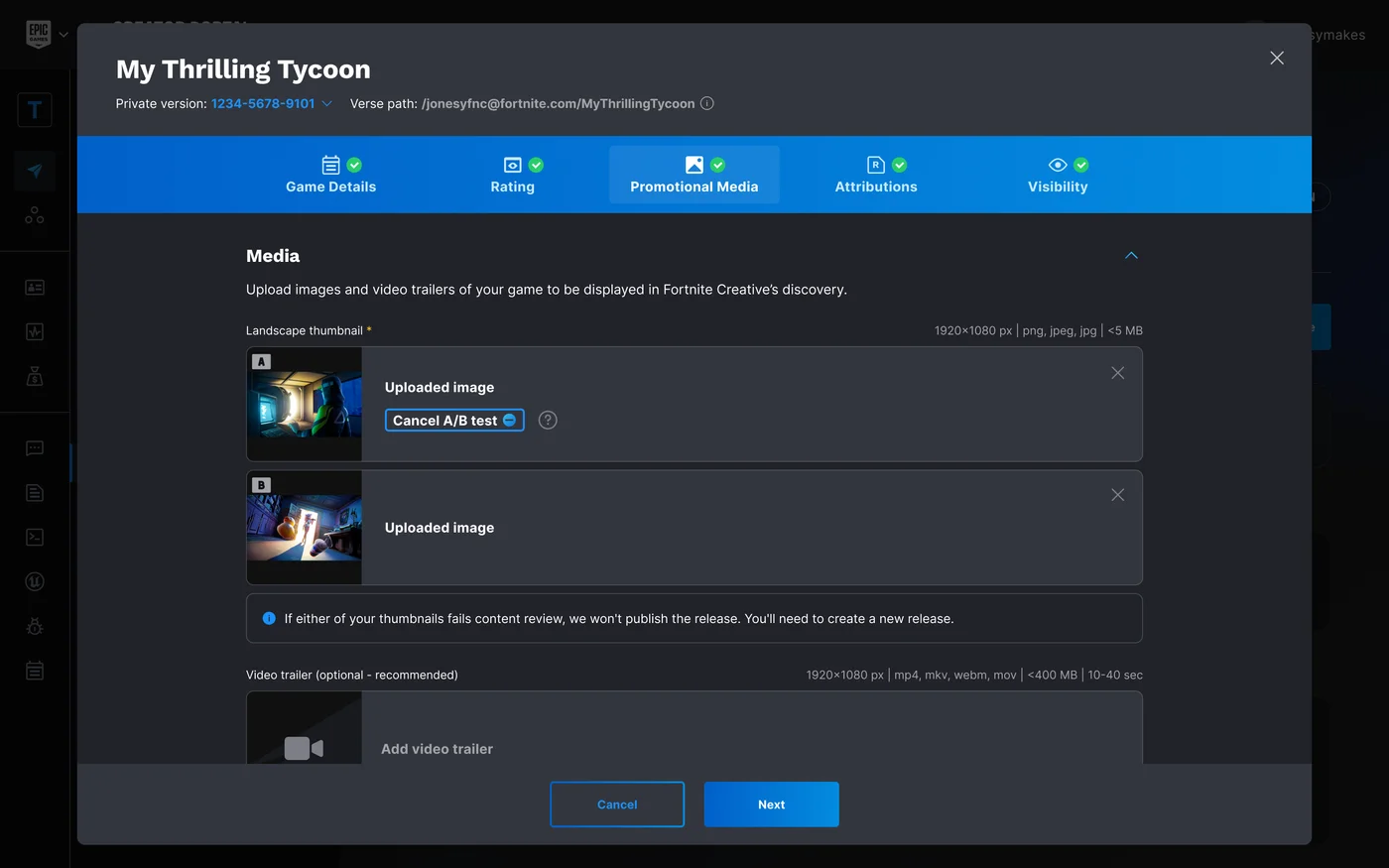Open the Game Details tab
Viewport: 1389px width, 868px height.
pyautogui.click(x=330, y=175)
